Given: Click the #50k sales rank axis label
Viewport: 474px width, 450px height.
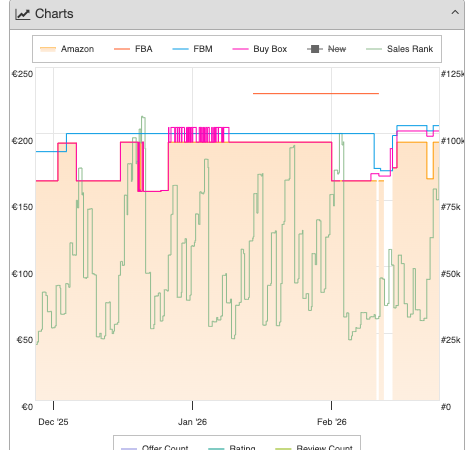Looking at the screenshot, I should tap(451, 274).
